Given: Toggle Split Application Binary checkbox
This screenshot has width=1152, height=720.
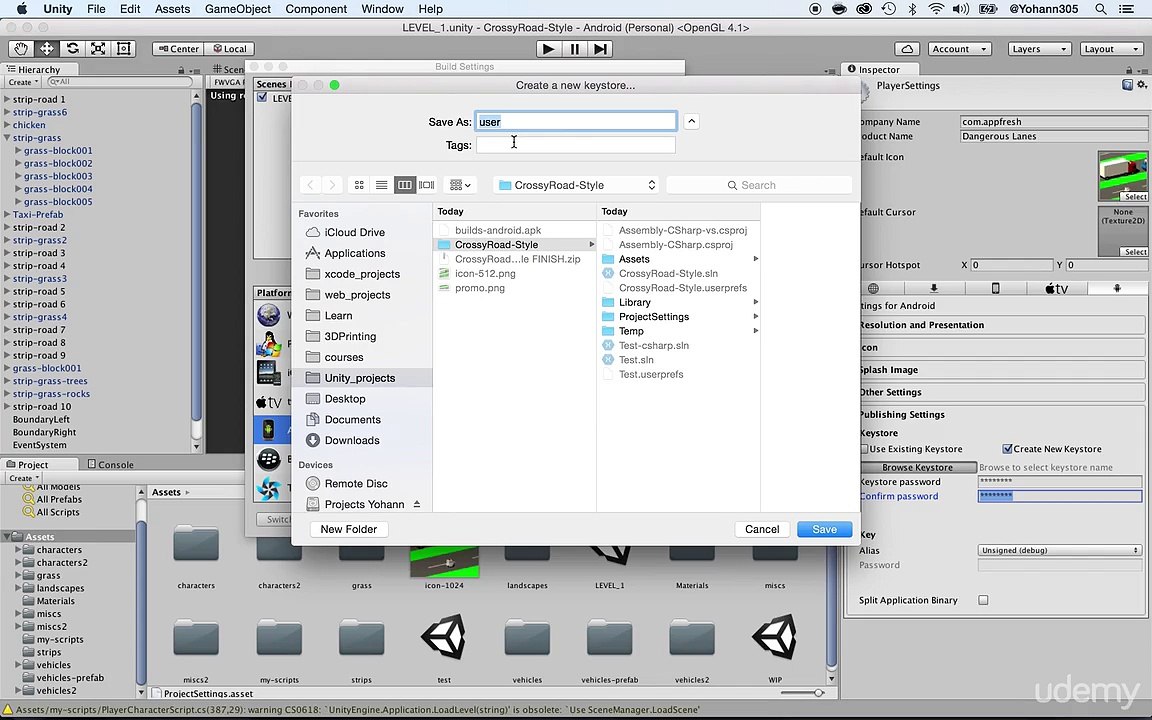Looking at the screenshot, I should [983, 600].
